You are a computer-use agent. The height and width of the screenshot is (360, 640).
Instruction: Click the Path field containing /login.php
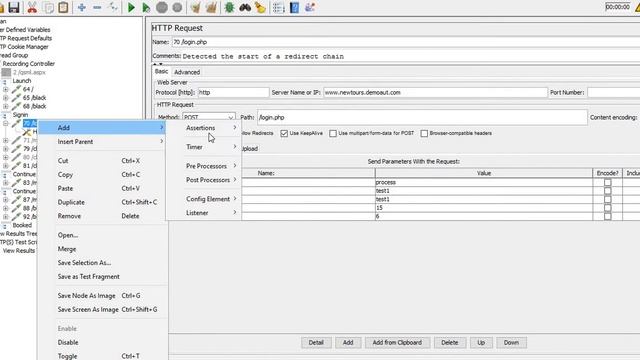point(422,117)
